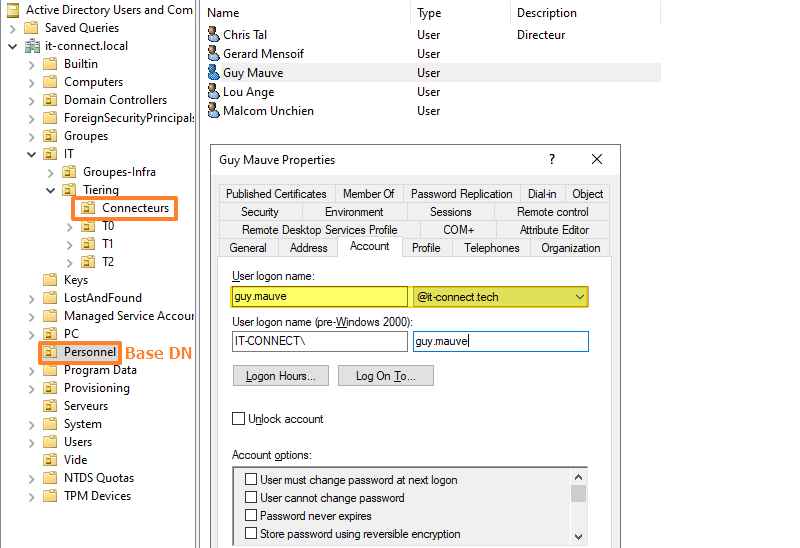The image size is (800, 548).
Task: Click the Lou Ange user icon
Action: click(214, 91)
